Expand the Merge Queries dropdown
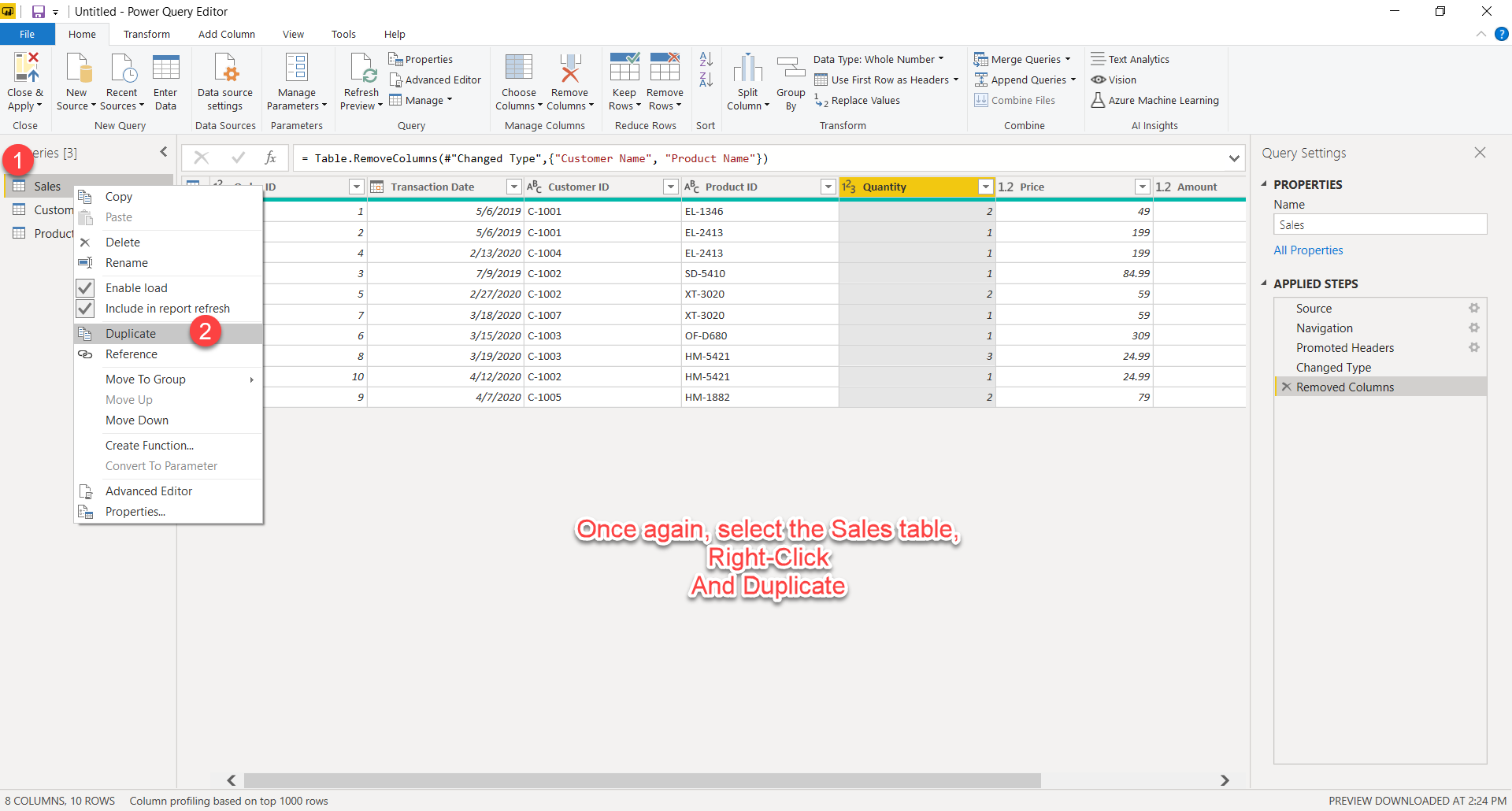 pyautogui.click(x=1068, y=59)
